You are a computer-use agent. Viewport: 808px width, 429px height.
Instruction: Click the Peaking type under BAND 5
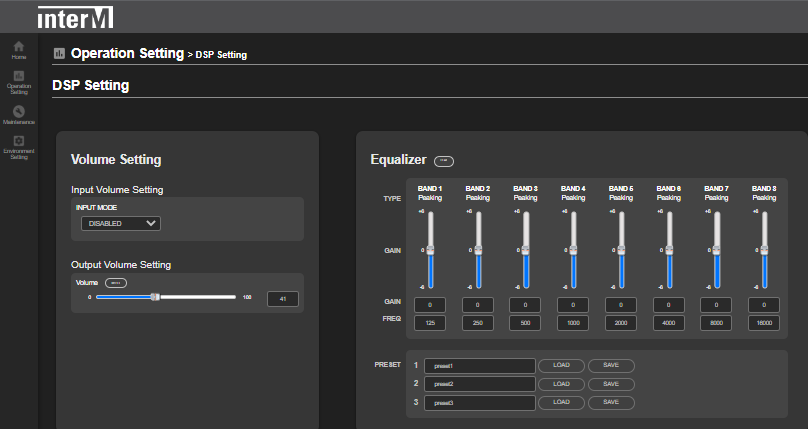621,198
